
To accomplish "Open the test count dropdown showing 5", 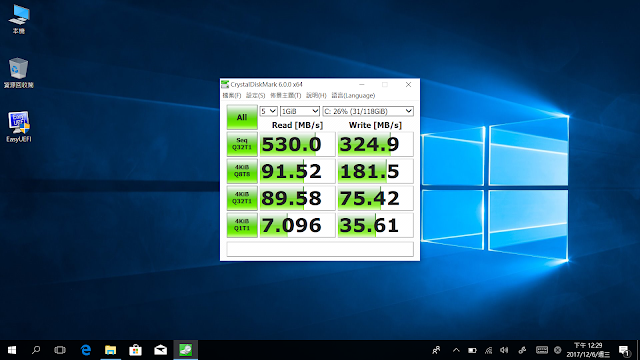I will tap(269, 111).
